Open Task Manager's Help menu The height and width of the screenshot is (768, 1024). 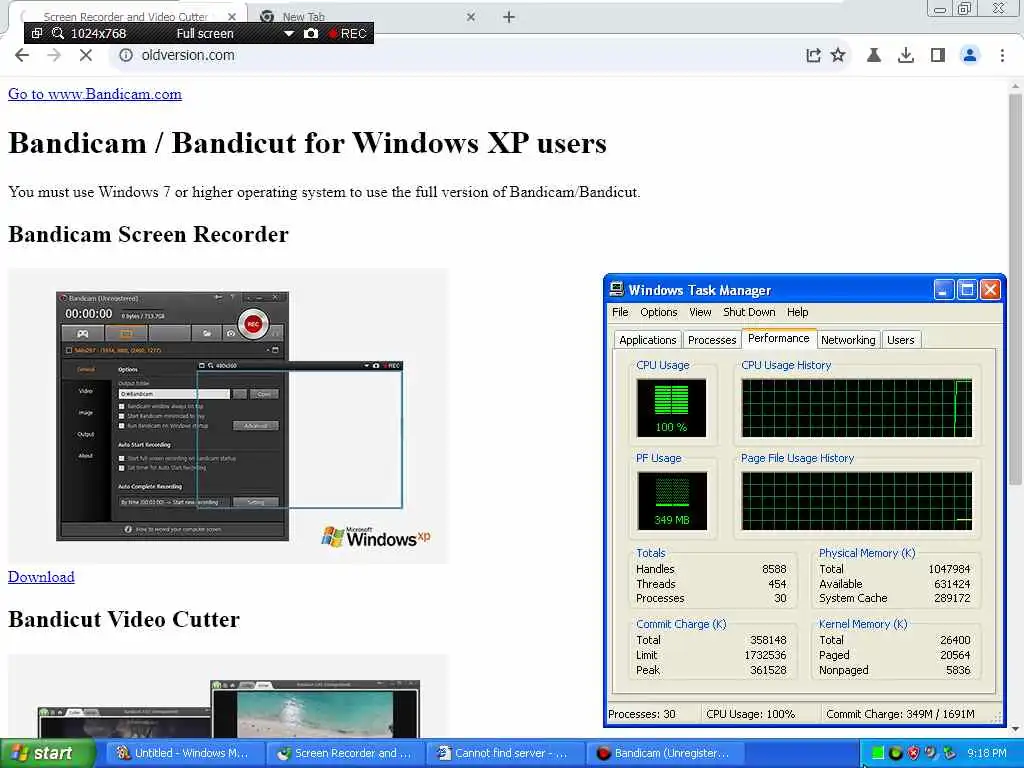click(797, 312)
